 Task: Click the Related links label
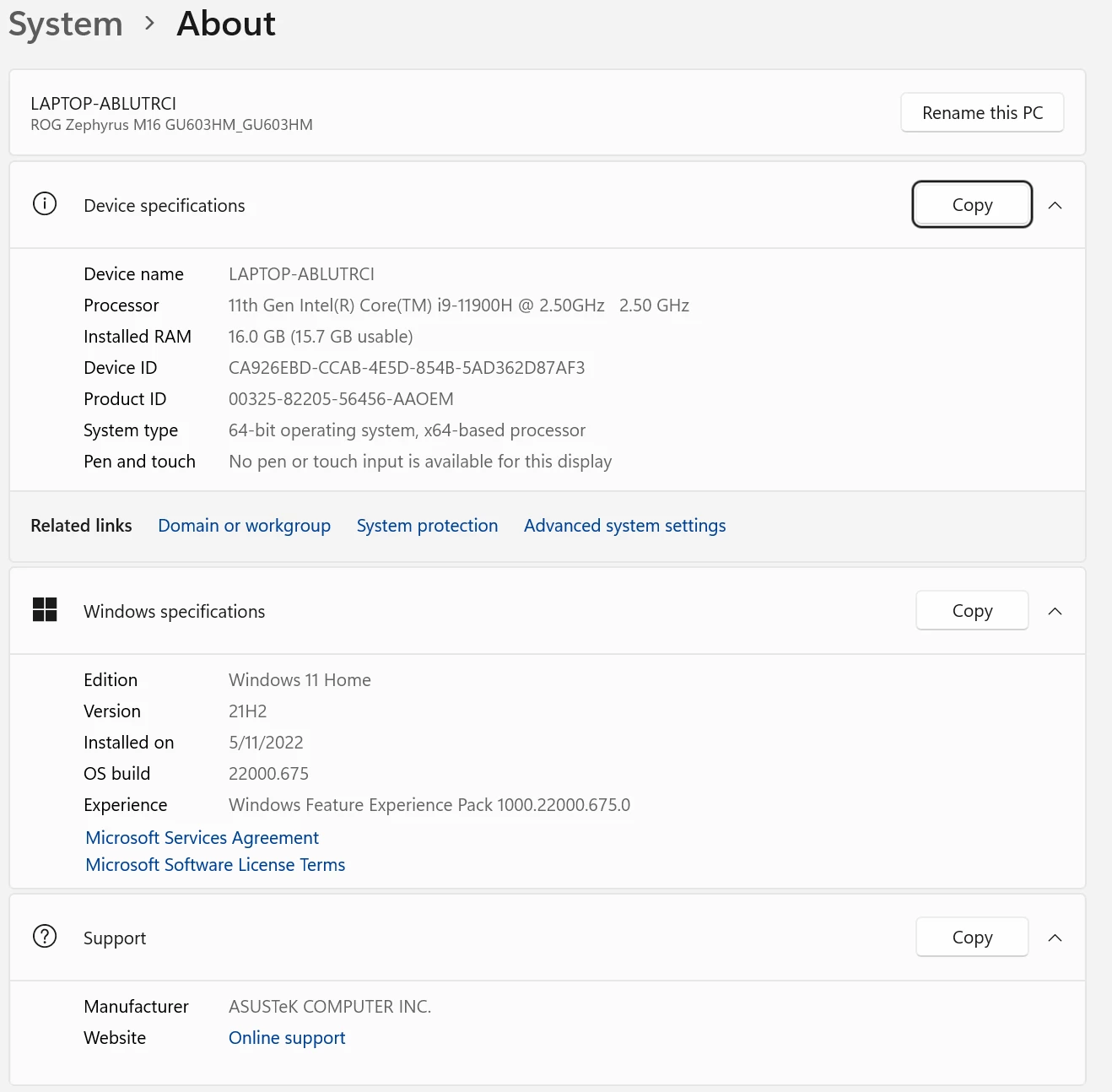(x=81, y=526)
